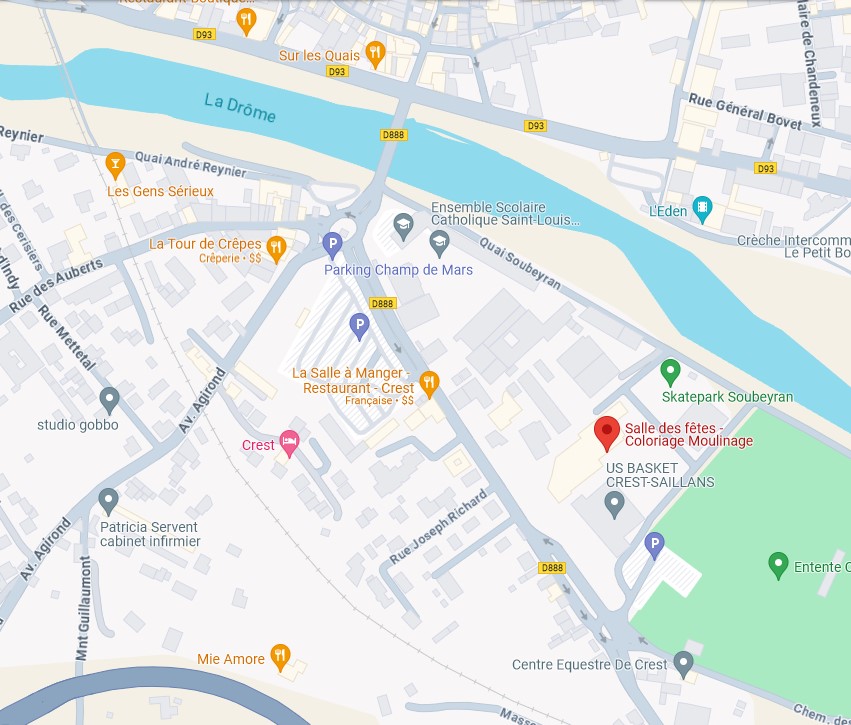
Task: Open the Salle des fêtes Coloriage Moulinage label
Action: coord(689,435)
